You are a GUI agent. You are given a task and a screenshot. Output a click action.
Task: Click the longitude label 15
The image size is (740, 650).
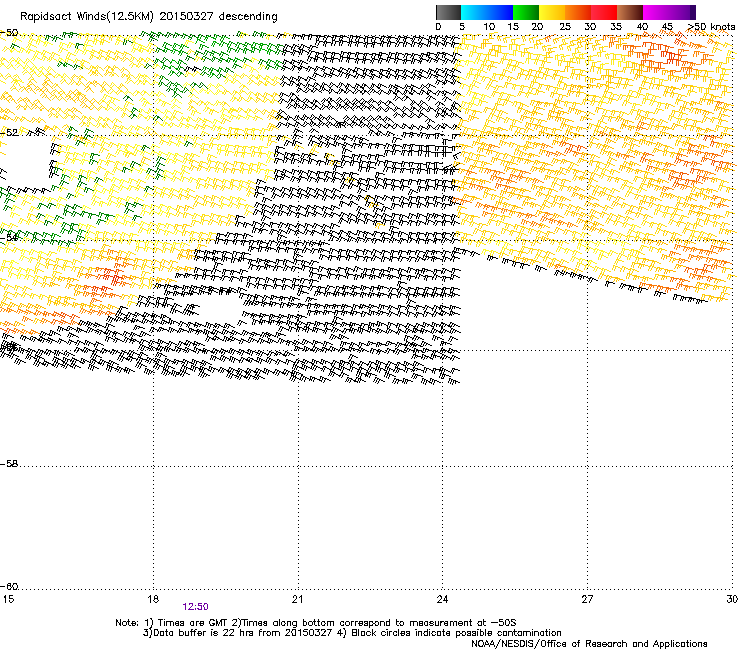point(8,599)
